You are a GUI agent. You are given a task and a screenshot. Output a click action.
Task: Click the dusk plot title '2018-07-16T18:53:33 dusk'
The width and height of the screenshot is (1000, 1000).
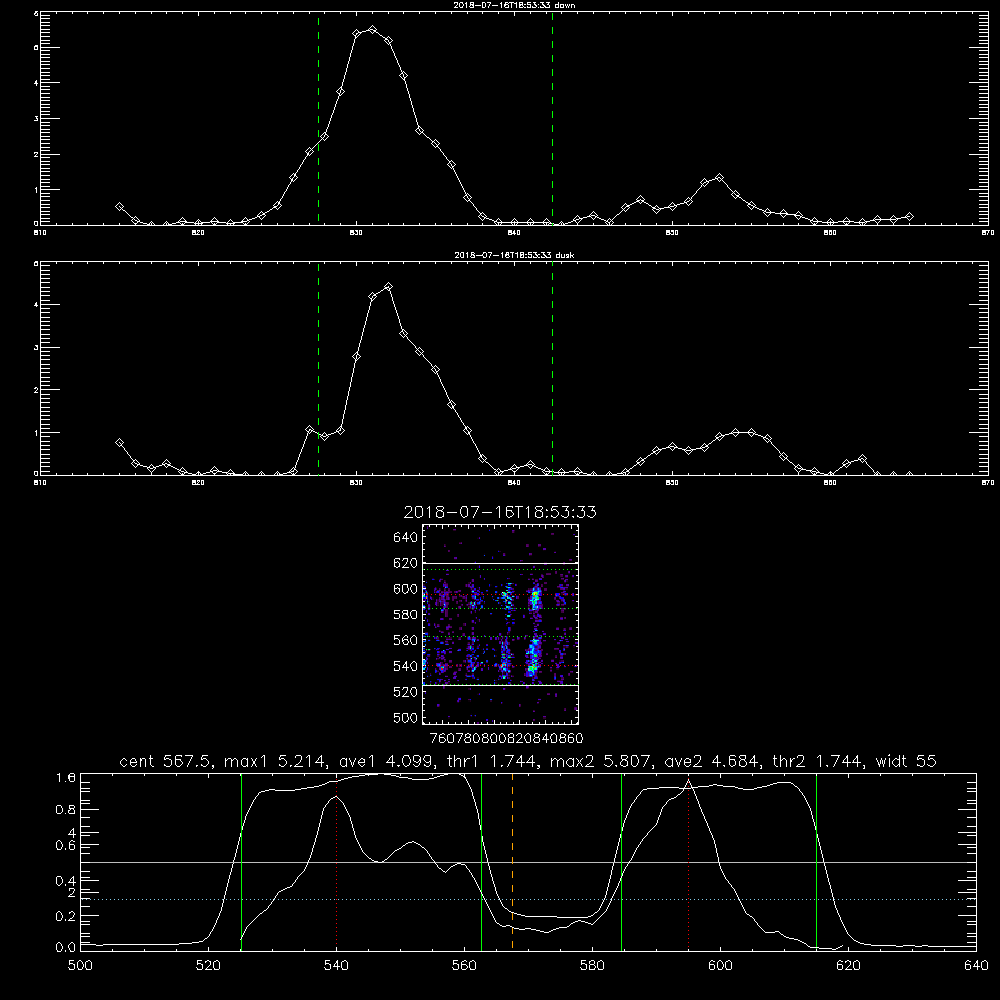click(514, 255)
